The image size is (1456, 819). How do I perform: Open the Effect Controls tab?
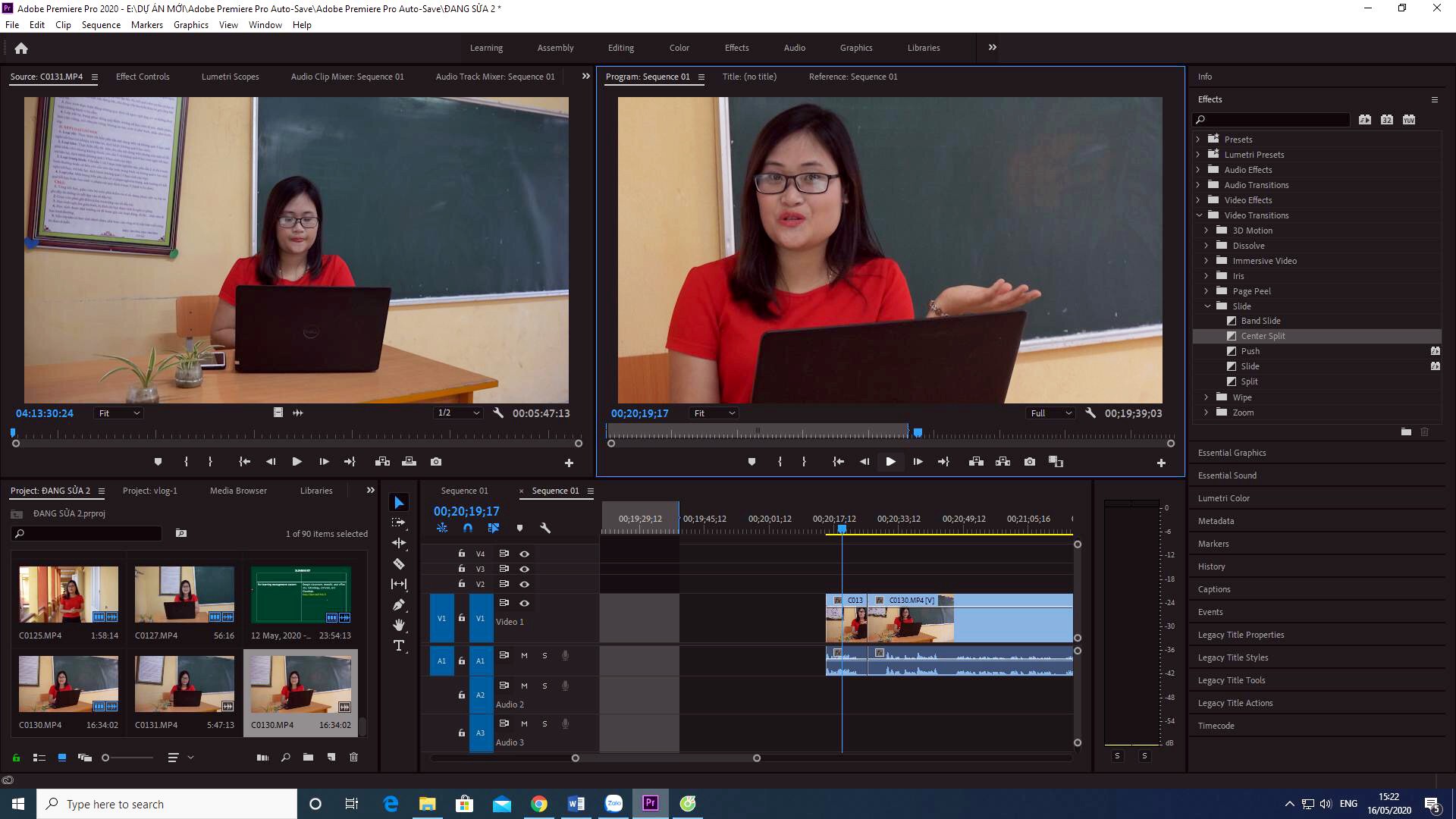142,77
